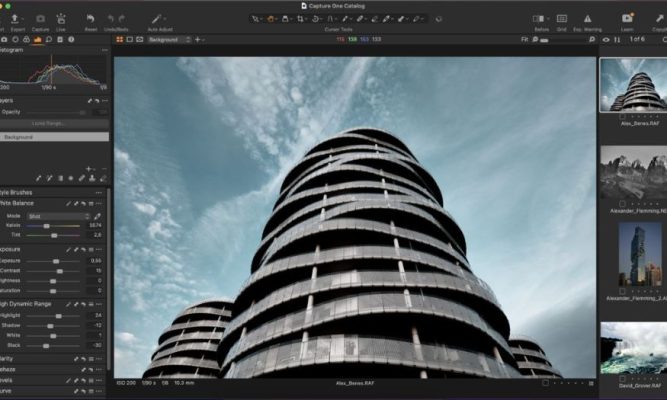Pick white balance with the eyedropper

97,216
